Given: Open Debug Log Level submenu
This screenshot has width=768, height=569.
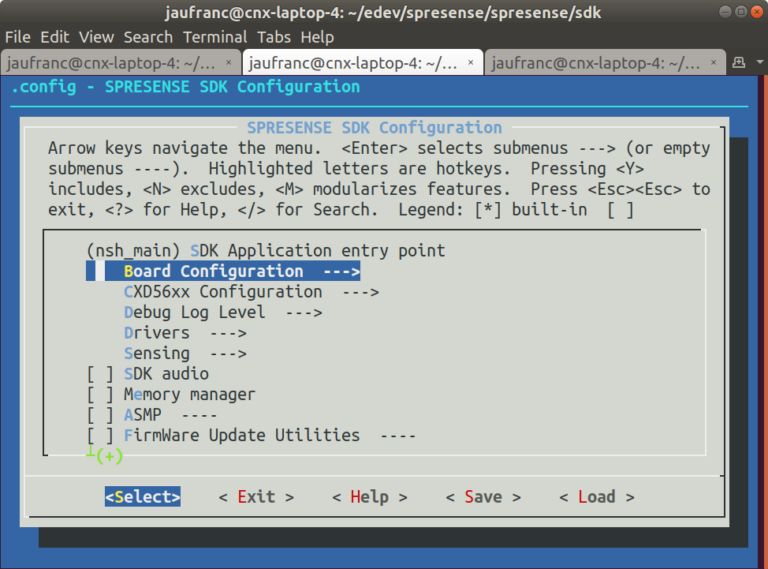Looking at the screenshot, I should coord(223,312).
